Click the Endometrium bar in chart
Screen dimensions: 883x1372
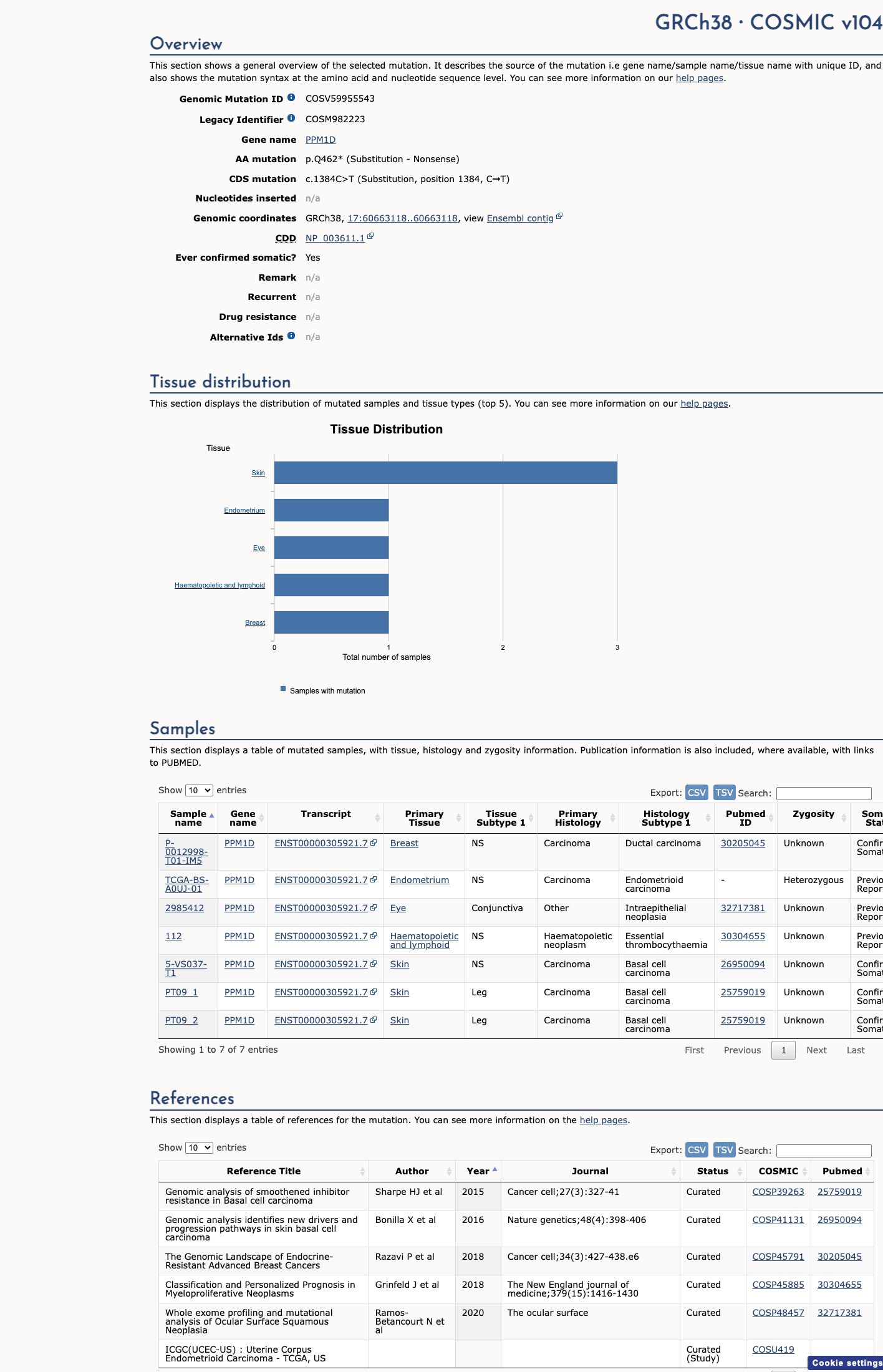click(331, 510)
